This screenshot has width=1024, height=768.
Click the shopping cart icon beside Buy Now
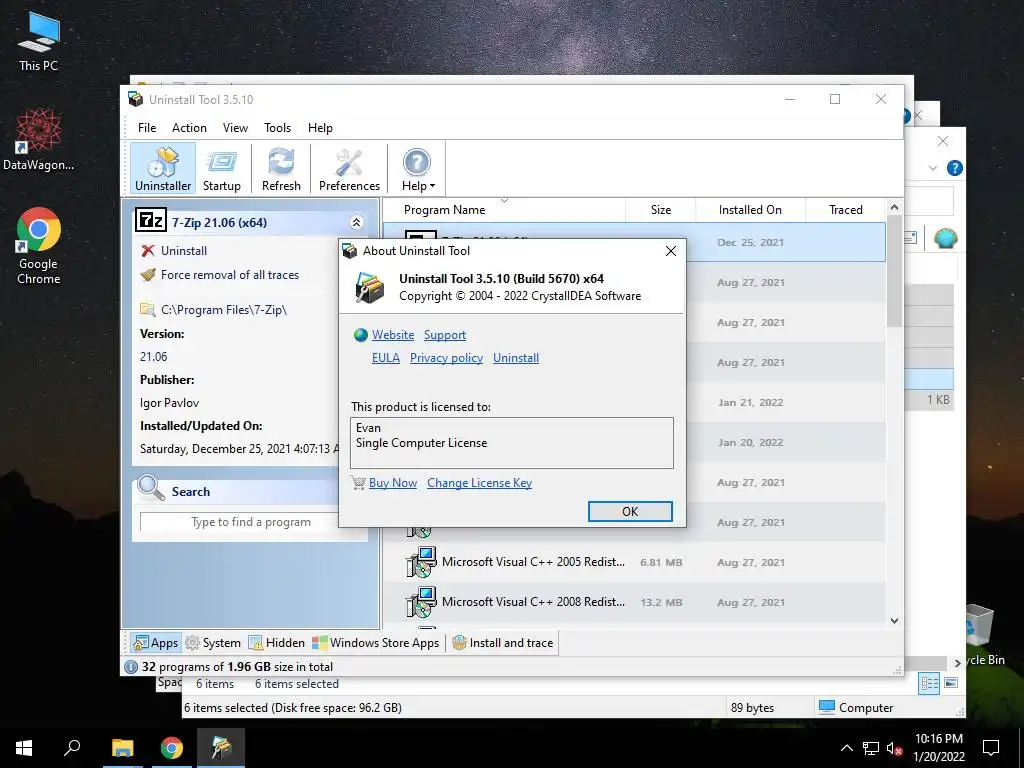point(358,483)
